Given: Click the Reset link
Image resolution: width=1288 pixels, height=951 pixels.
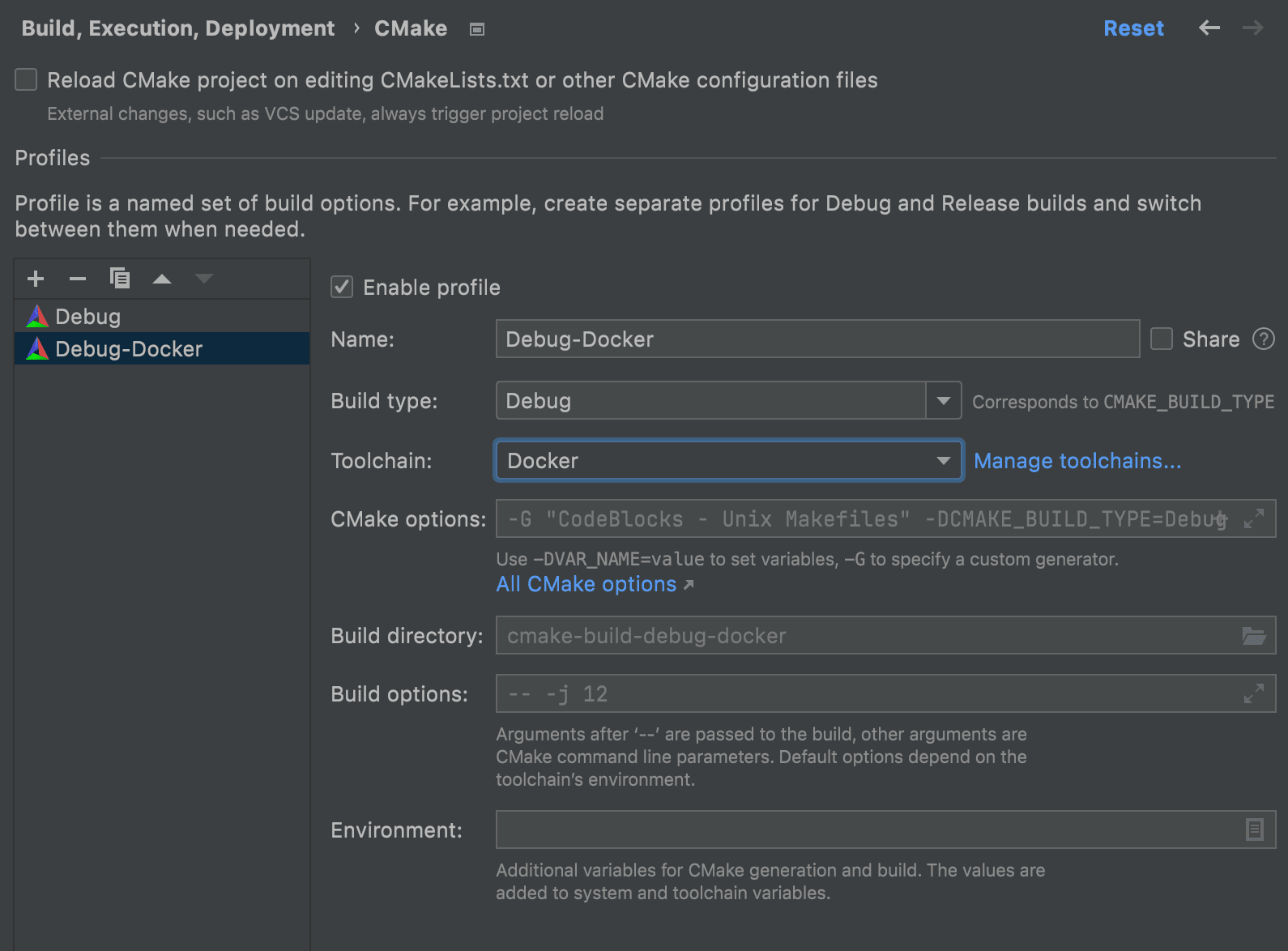Looking at the screenshot, I should click(1132, 28).
